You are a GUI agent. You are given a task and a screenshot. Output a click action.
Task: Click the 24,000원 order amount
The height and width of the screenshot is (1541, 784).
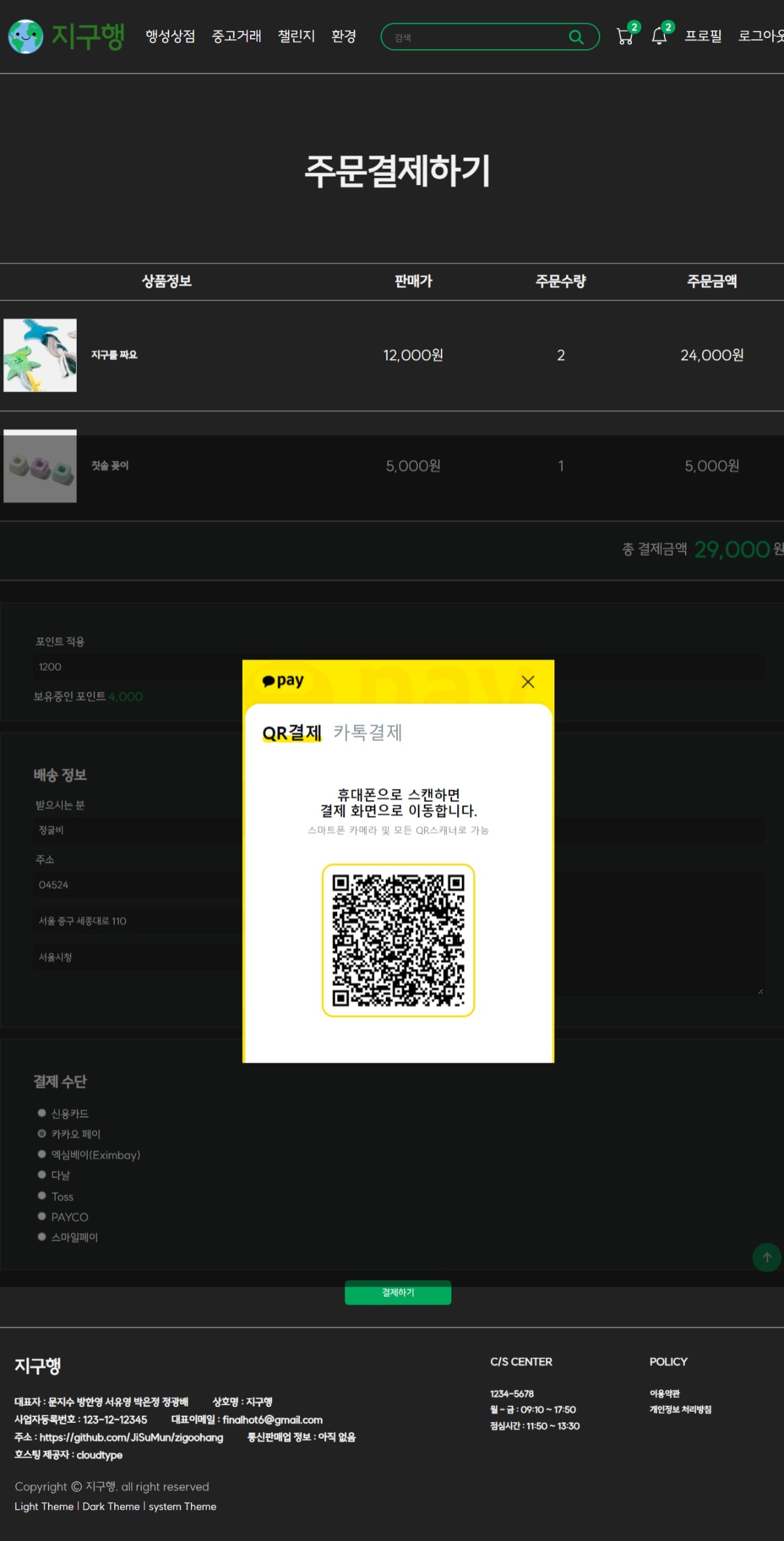click(712, 355)
